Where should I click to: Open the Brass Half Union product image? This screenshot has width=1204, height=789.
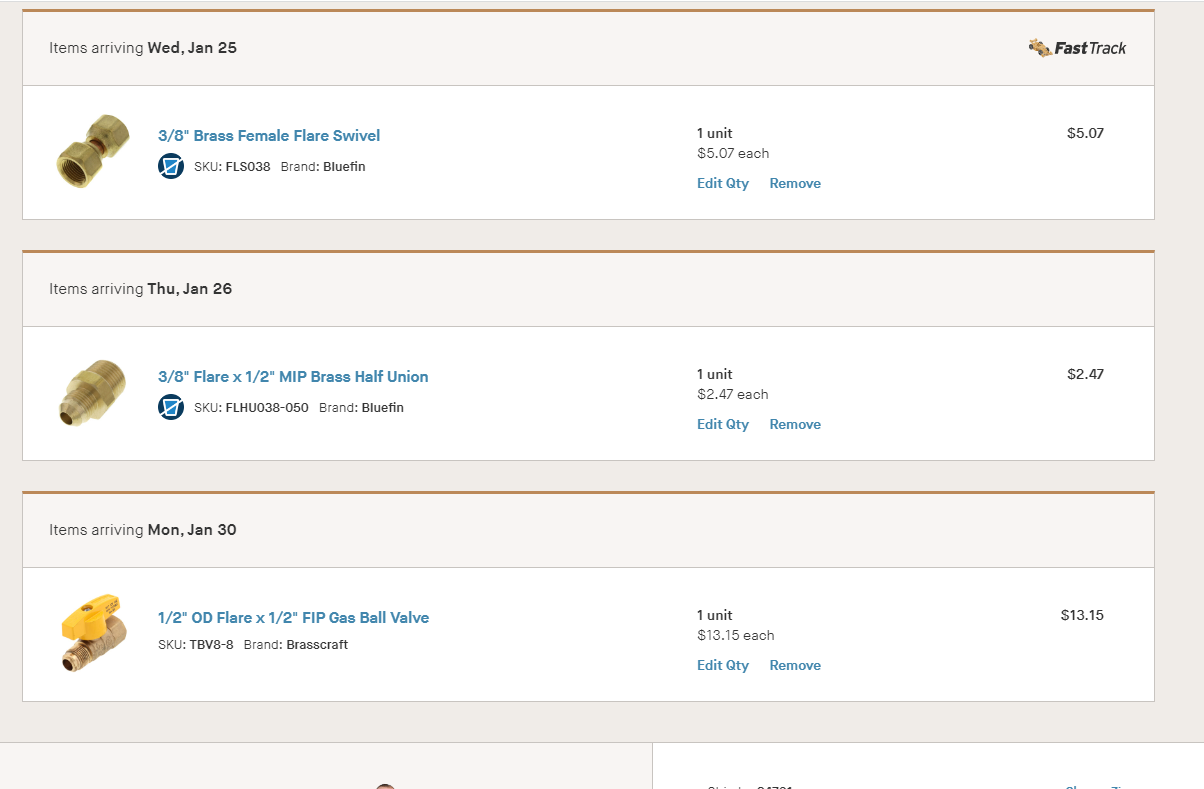tap(90, 393)
